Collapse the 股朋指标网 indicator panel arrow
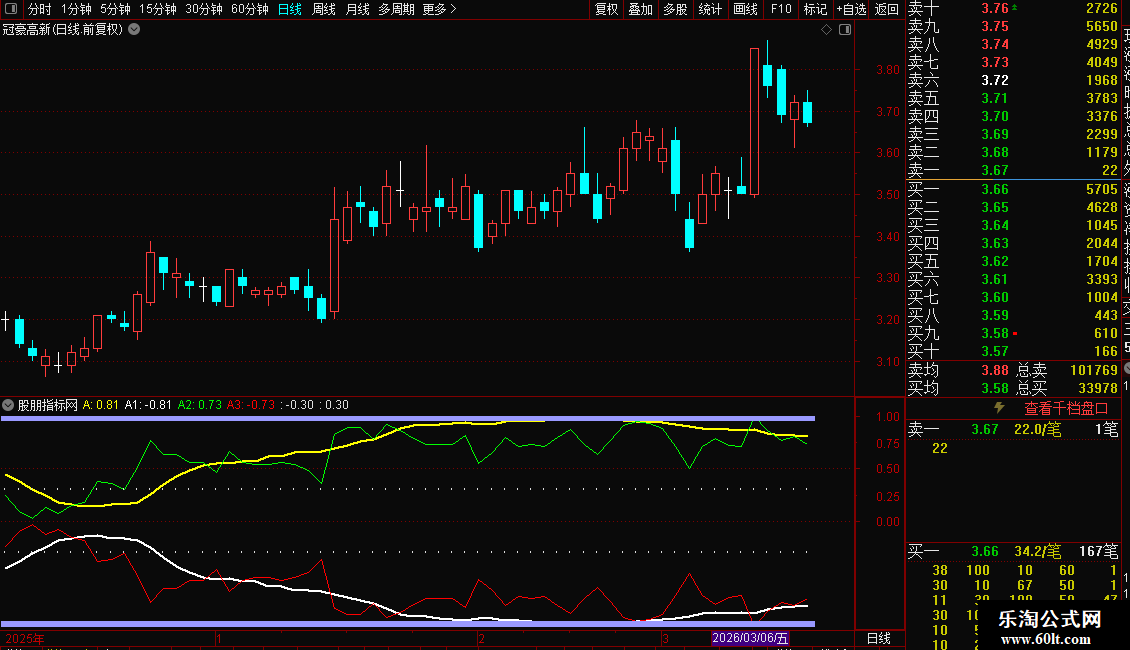Image resolution: width=1130 pixels, height=650 pixels. tap(9, 406)
